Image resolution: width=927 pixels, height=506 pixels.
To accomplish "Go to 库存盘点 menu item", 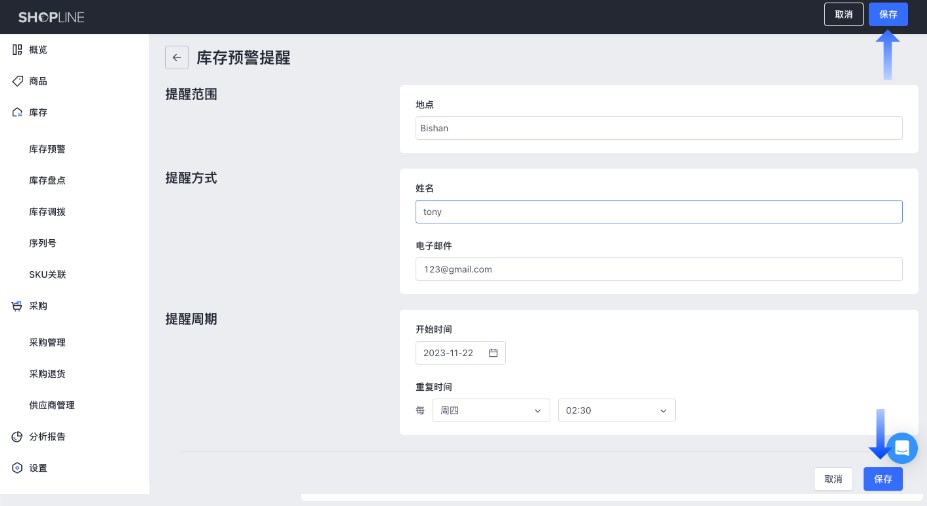I will (x=47, y=181).
